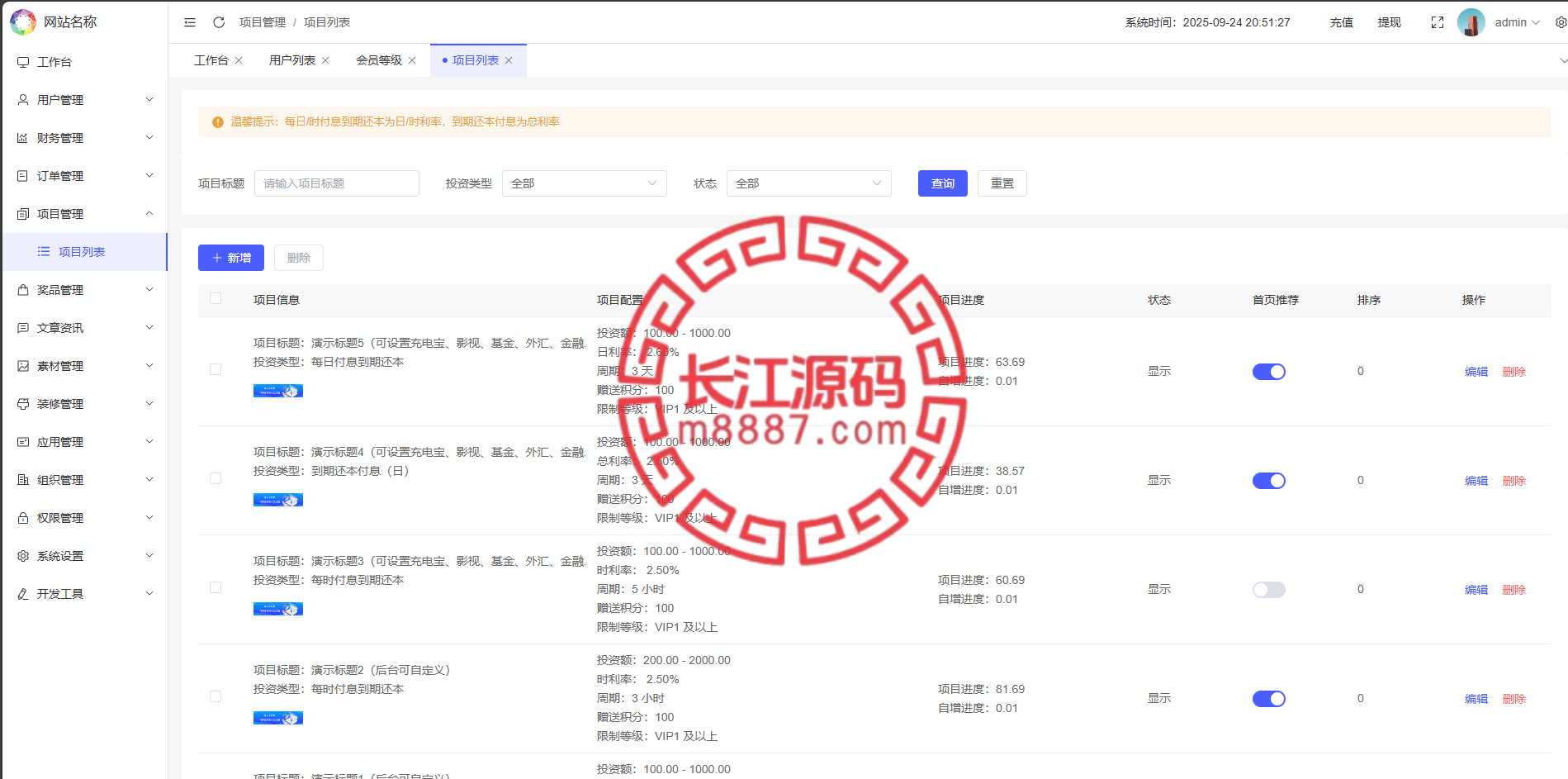1568x779 pixels.
Task: Click the 财务管理 chart icon
Action: point(23,138)
